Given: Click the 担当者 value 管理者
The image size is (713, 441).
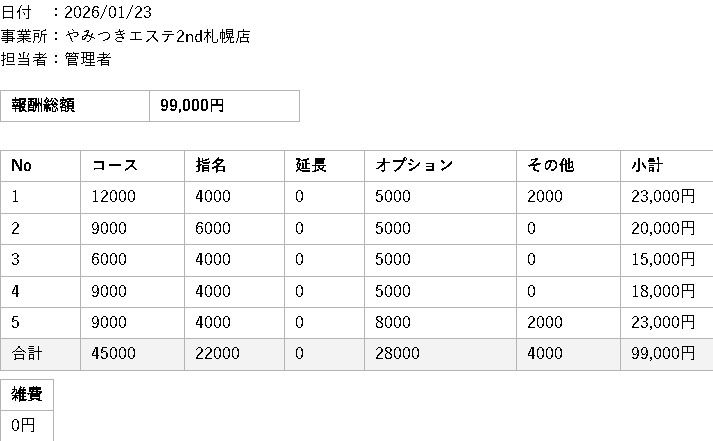Looking at the screenshot, I should click(88, 59).
